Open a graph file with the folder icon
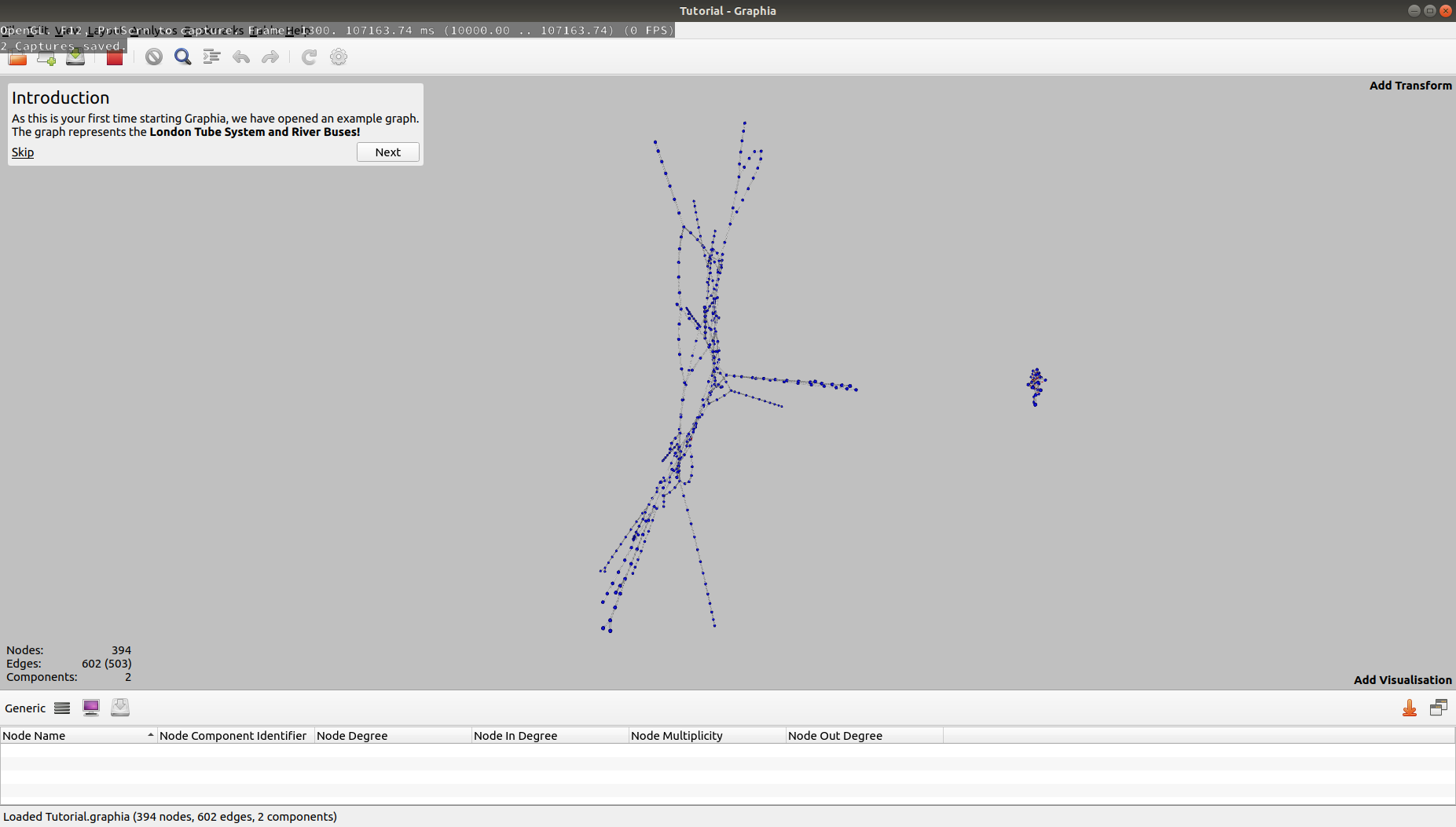Viewport: 1456px width, 827px height. (17, 57)
